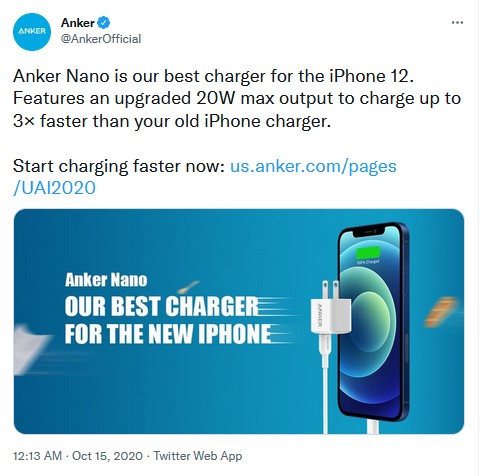480x476 pixels.
Task: Click the small comet graphic above the headline
Action: click(x=188, y=286)
